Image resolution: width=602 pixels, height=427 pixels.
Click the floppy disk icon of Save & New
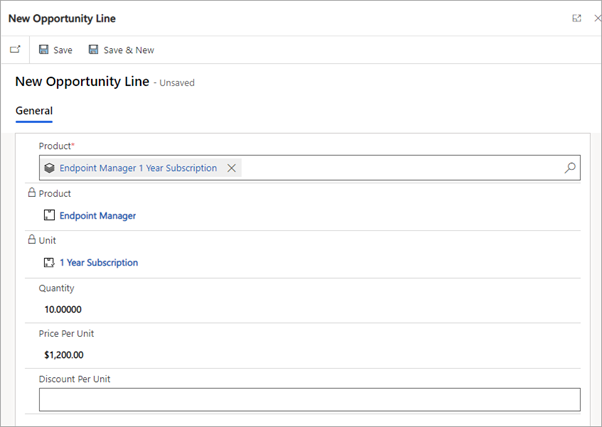[93, 49]
